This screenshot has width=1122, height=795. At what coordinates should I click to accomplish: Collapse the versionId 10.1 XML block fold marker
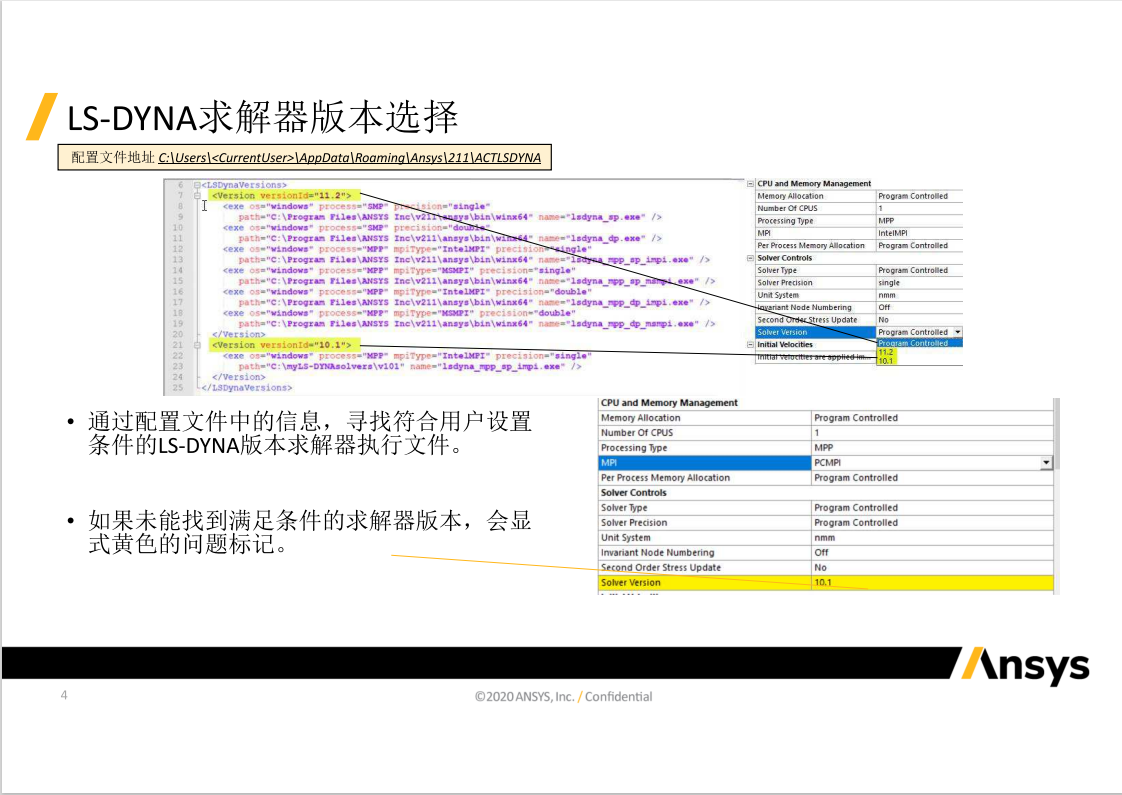[x=197, y=345]
